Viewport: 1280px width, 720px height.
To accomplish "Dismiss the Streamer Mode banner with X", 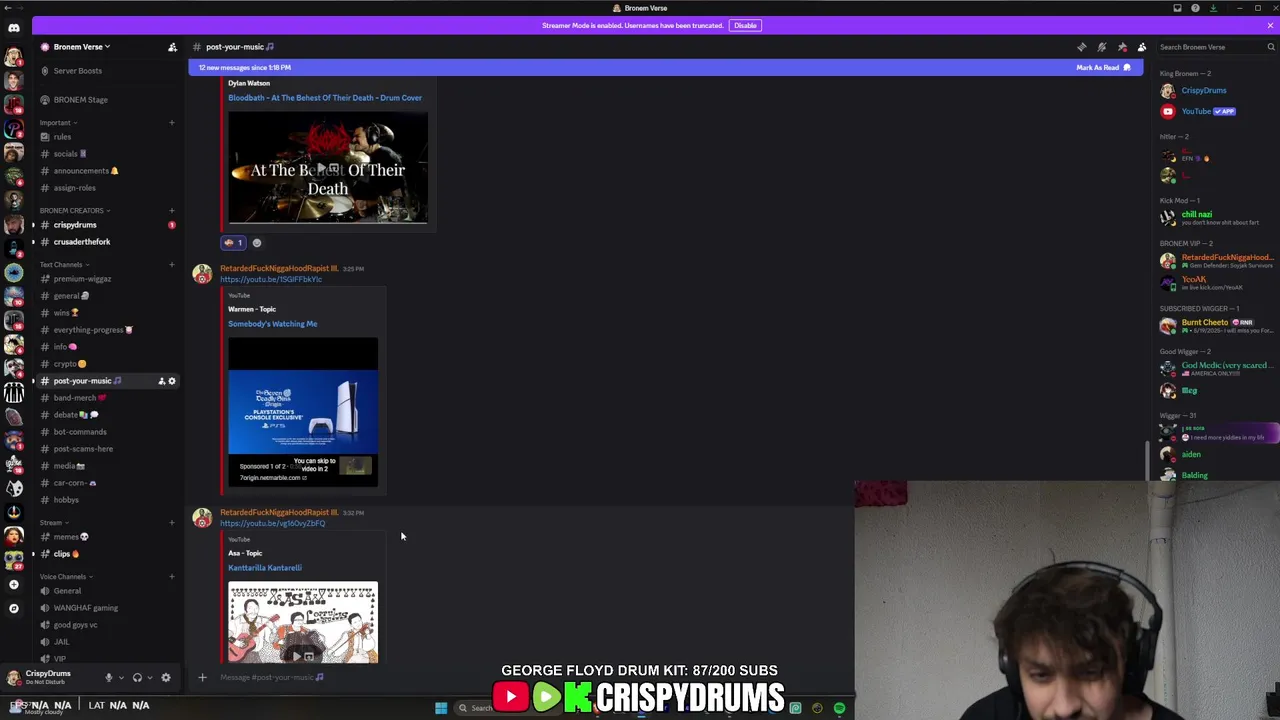I will (1270, 25).
